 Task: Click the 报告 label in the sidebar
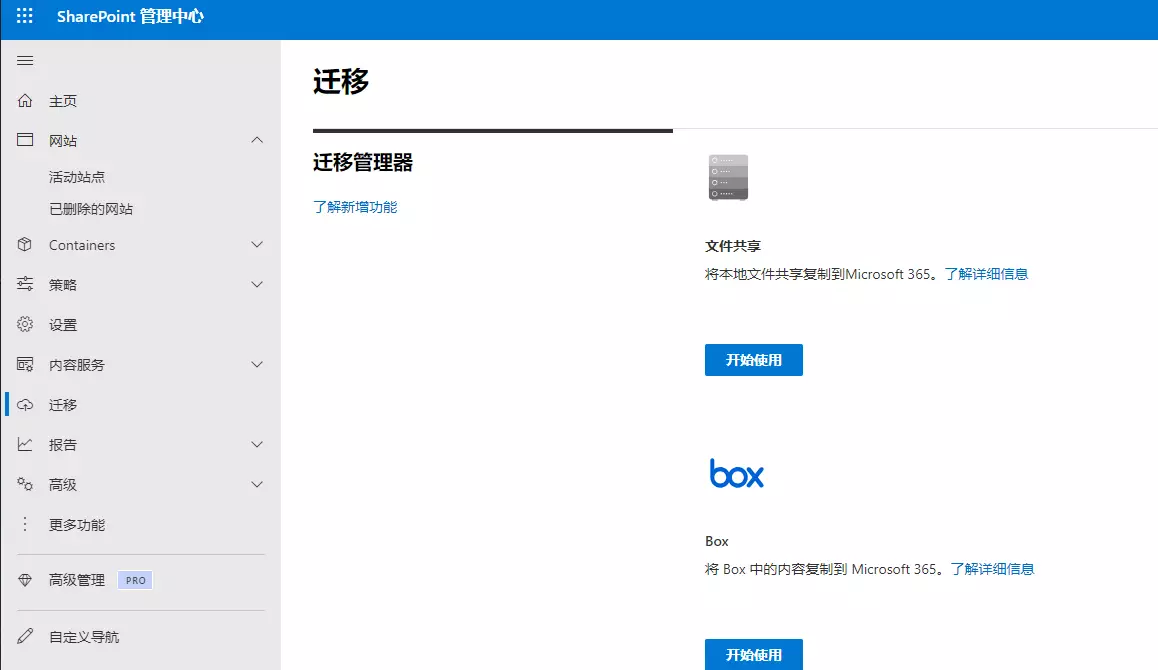(63, 445)
